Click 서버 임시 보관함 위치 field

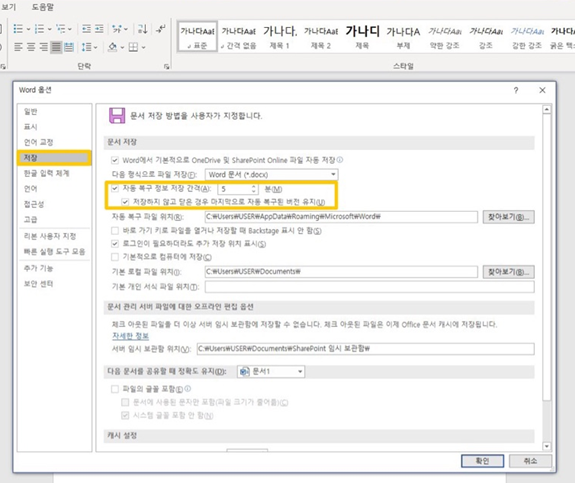(x=365, y=349)
